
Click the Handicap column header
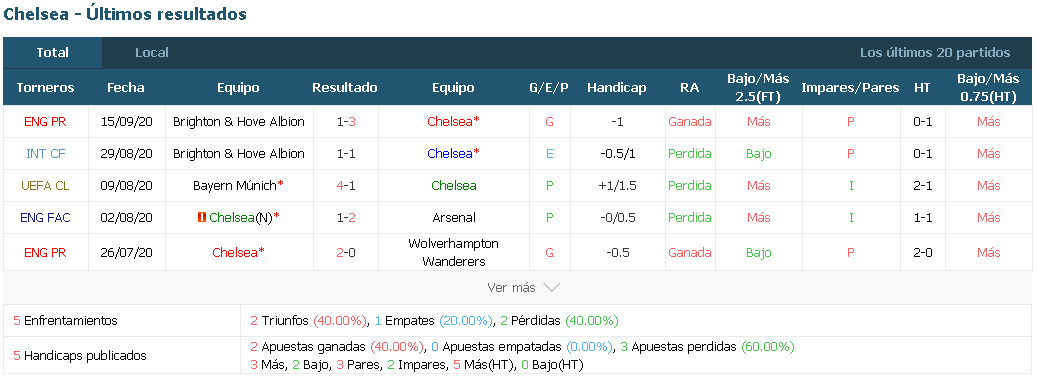click(616, 87)
